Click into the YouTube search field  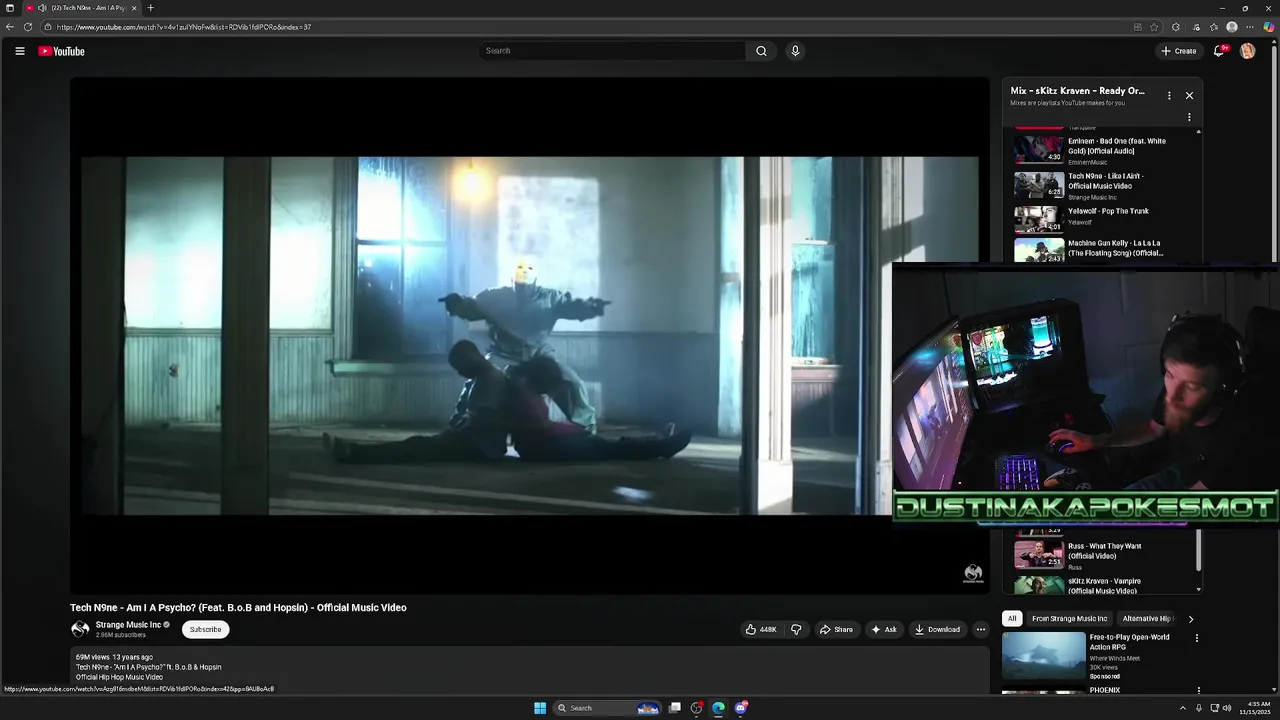[612, 51]
